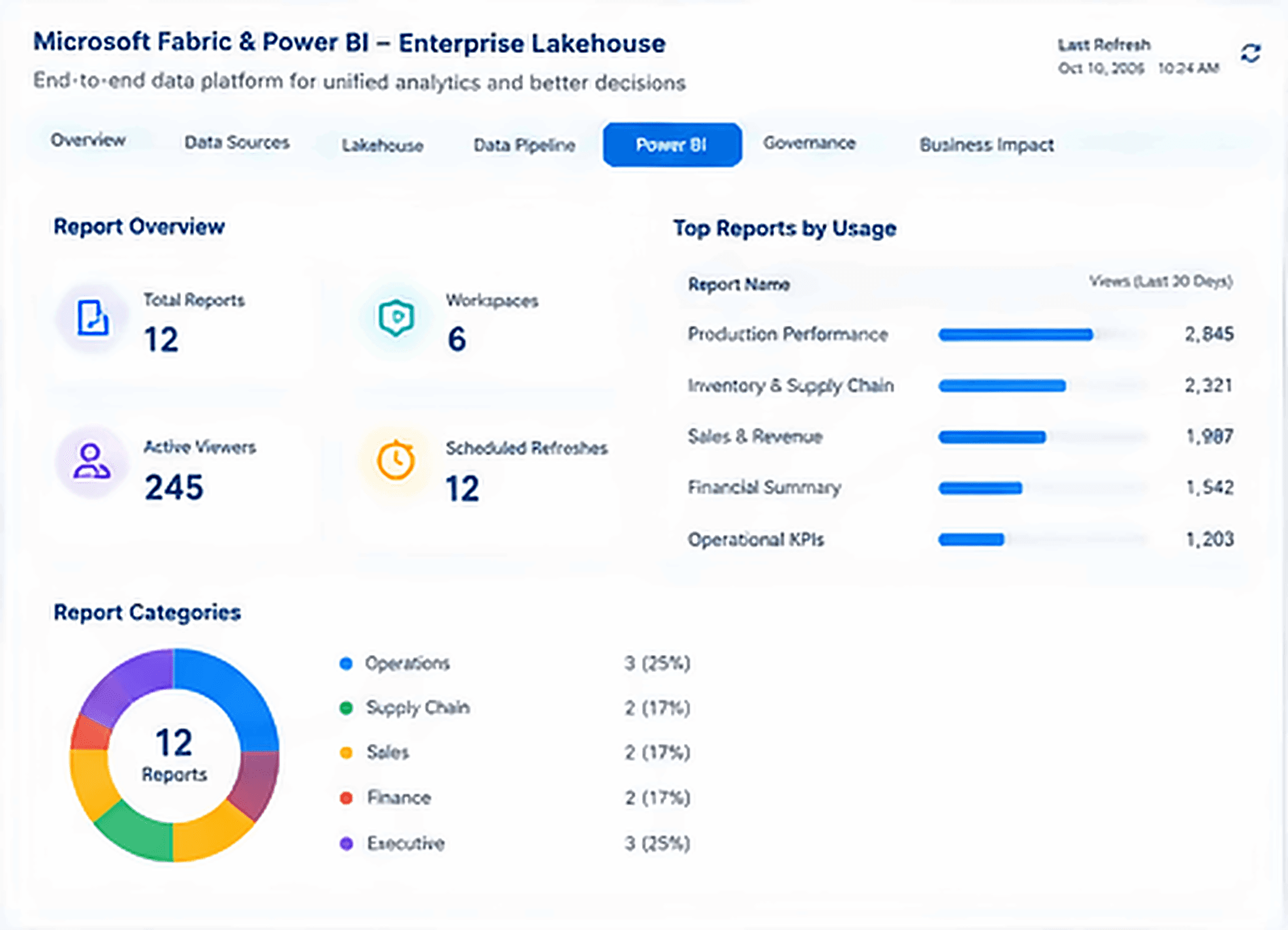Click the refresh icon beside Last Refresh
Screen dimensions: 1288x930
[x=1250, y=54]
